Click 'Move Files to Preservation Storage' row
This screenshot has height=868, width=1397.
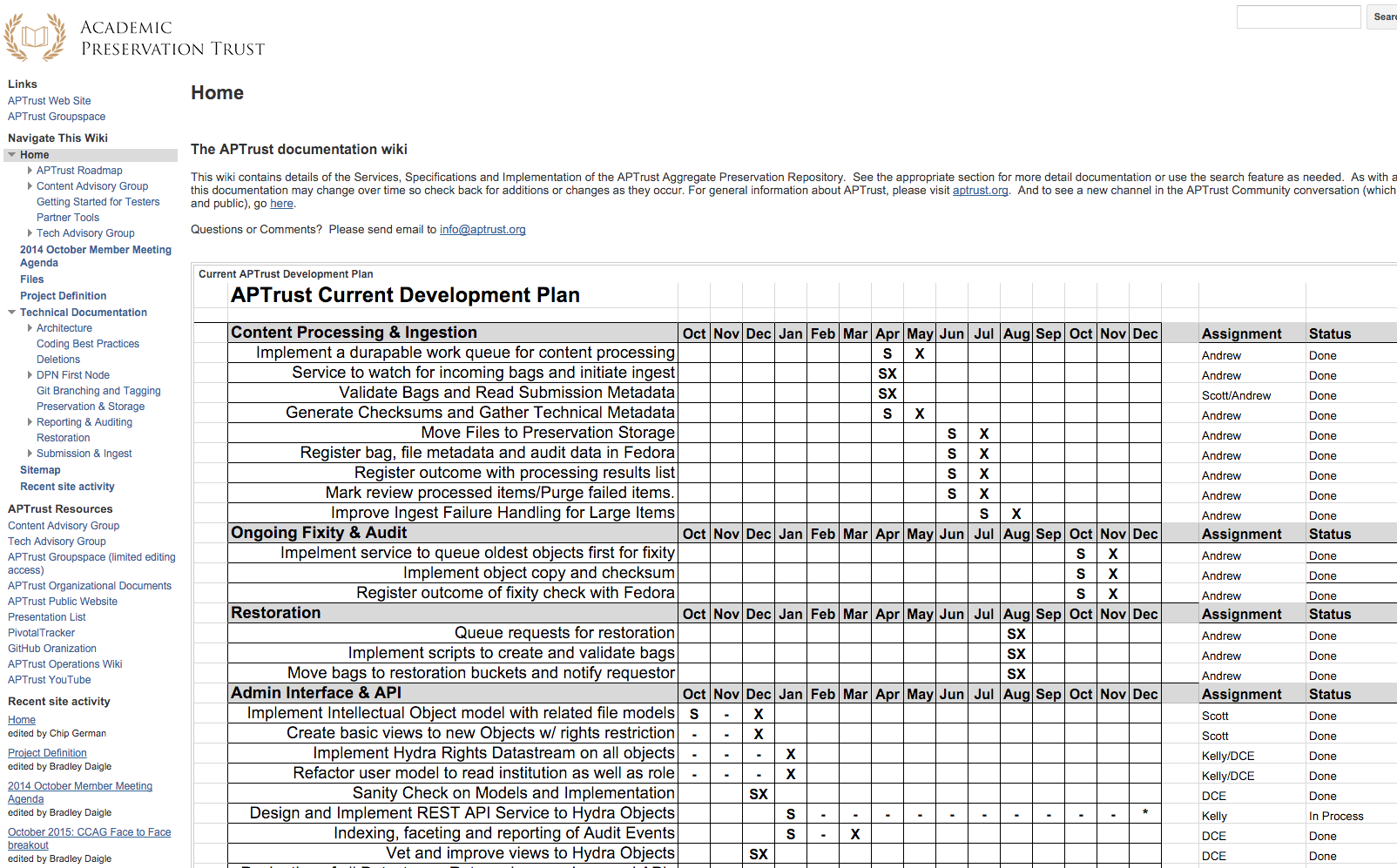coord(548,433)
